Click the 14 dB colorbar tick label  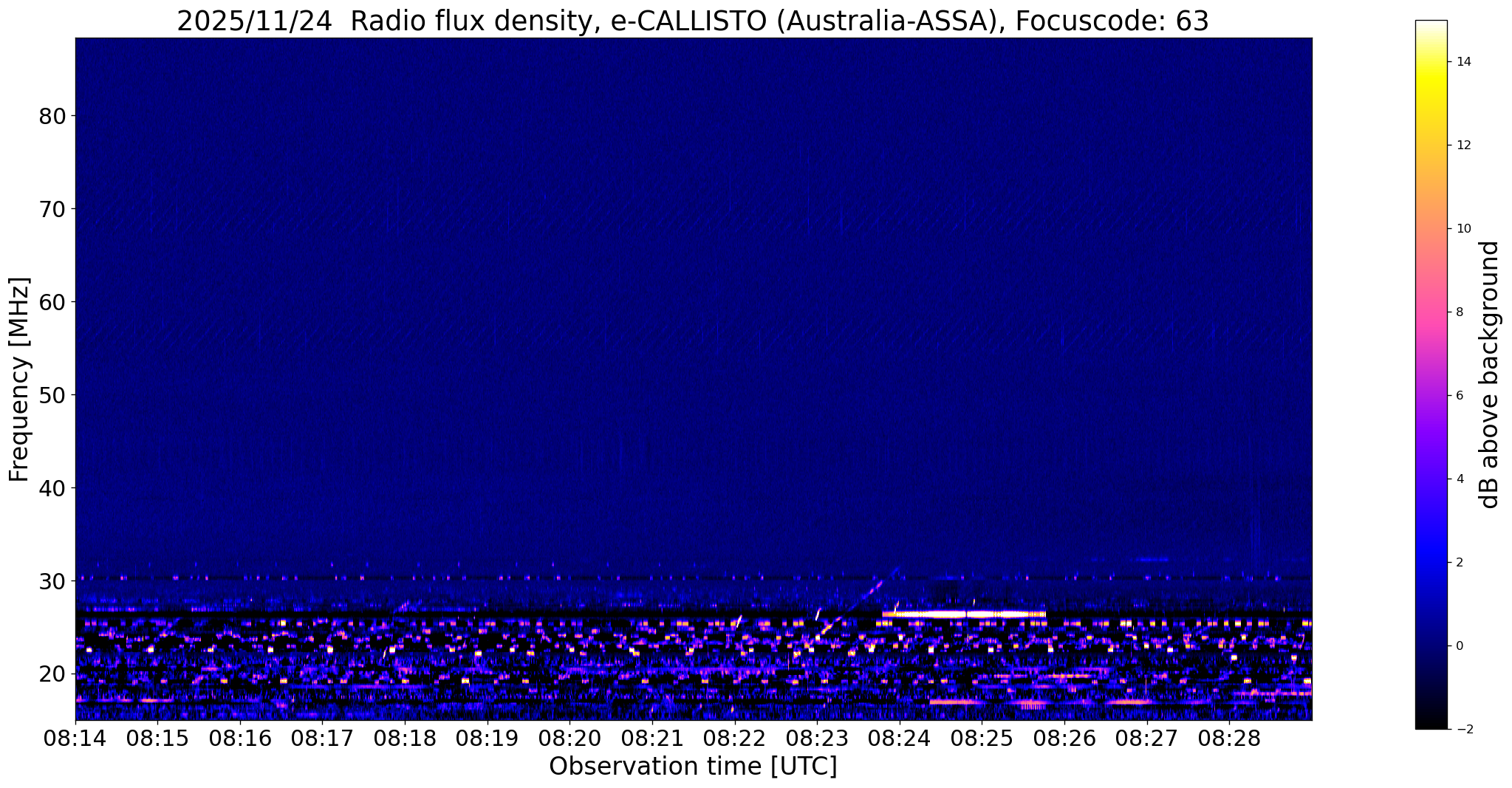[x=1463, y=61]
